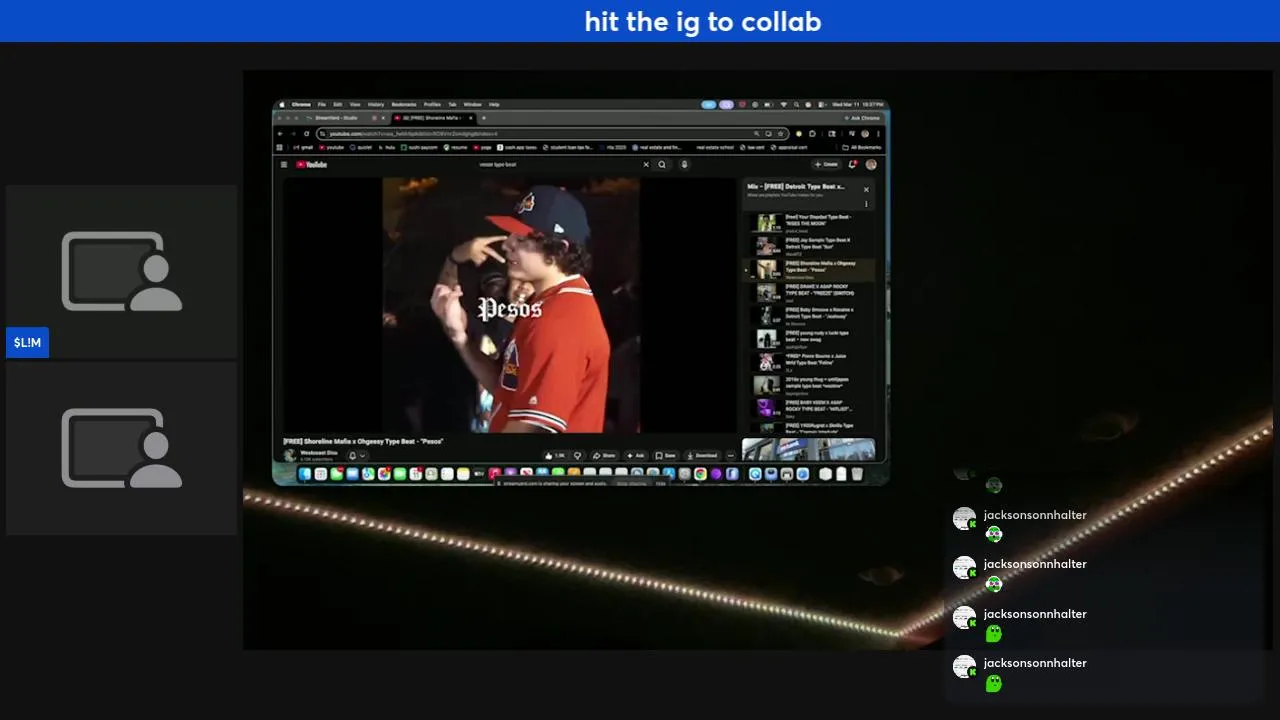
Task: Dislike the Pesos type beat video
Action: point(577,455)
